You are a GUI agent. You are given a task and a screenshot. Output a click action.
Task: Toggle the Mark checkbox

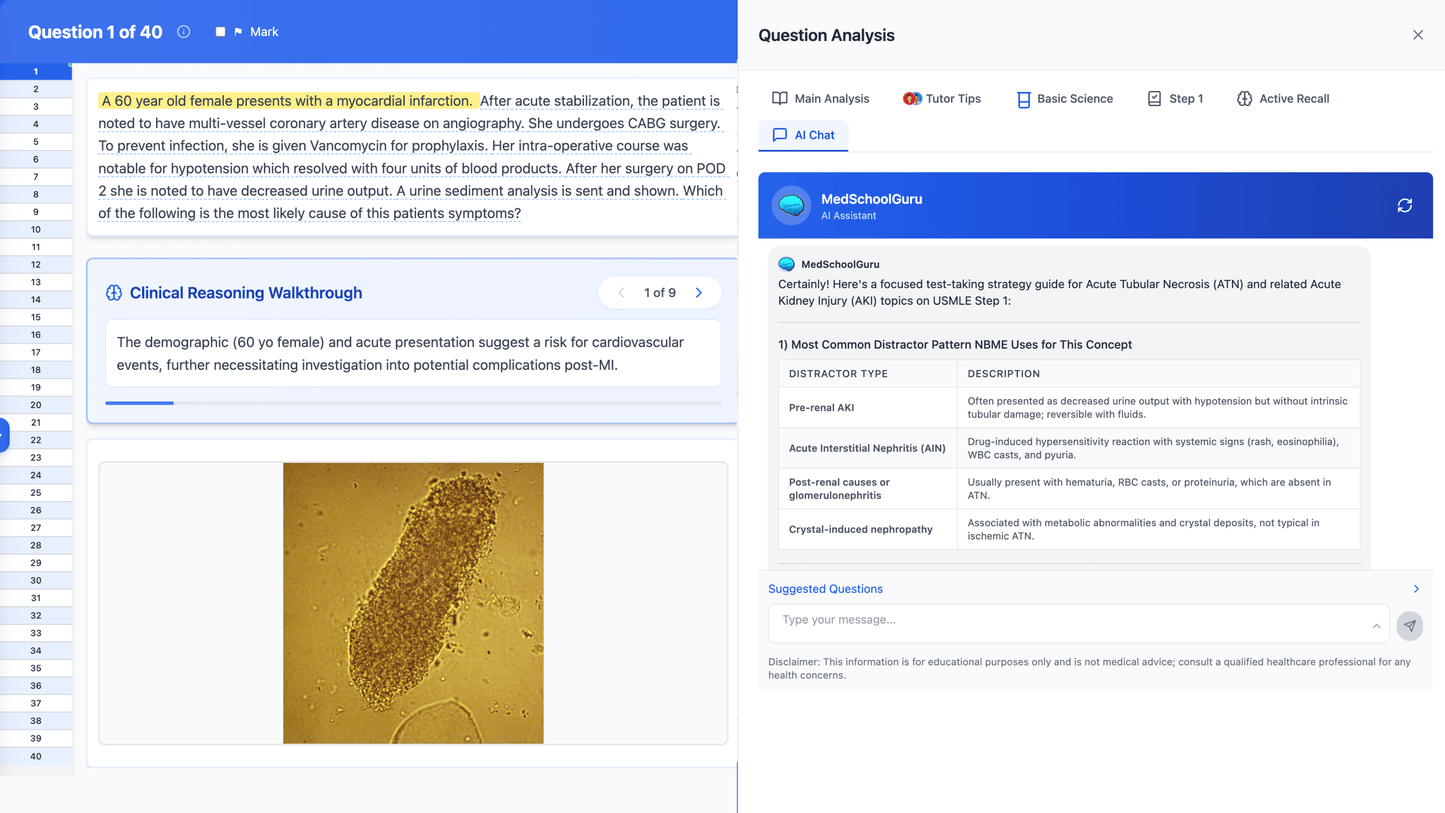[220, 32]
